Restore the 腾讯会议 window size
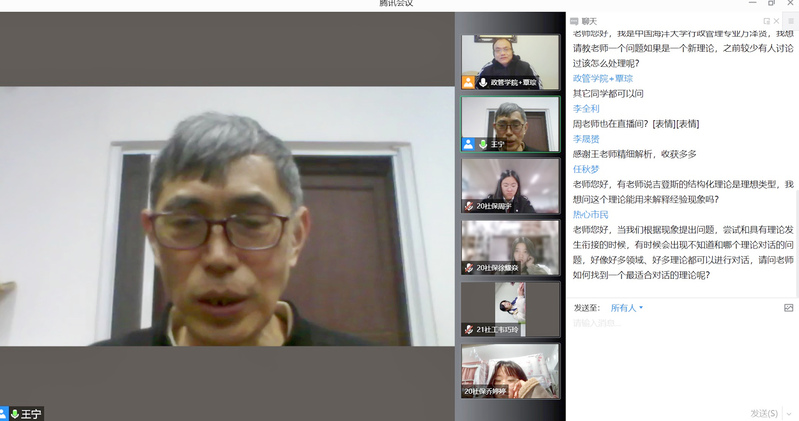799x421 pixels. [771, 4]
